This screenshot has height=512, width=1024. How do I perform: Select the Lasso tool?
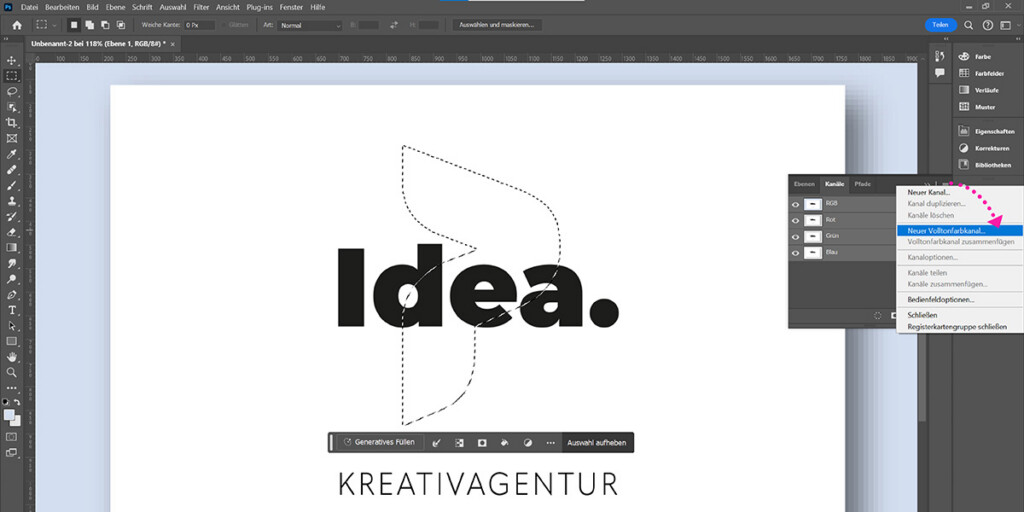click(x=12, y=91)
